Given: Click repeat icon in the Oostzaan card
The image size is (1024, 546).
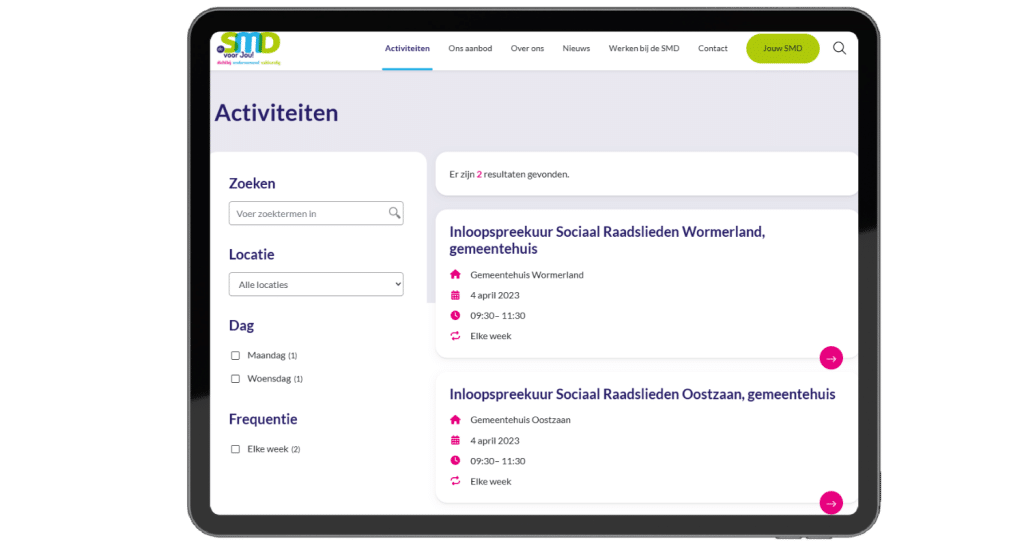Looking at the screenshot, I should [455, 481].
